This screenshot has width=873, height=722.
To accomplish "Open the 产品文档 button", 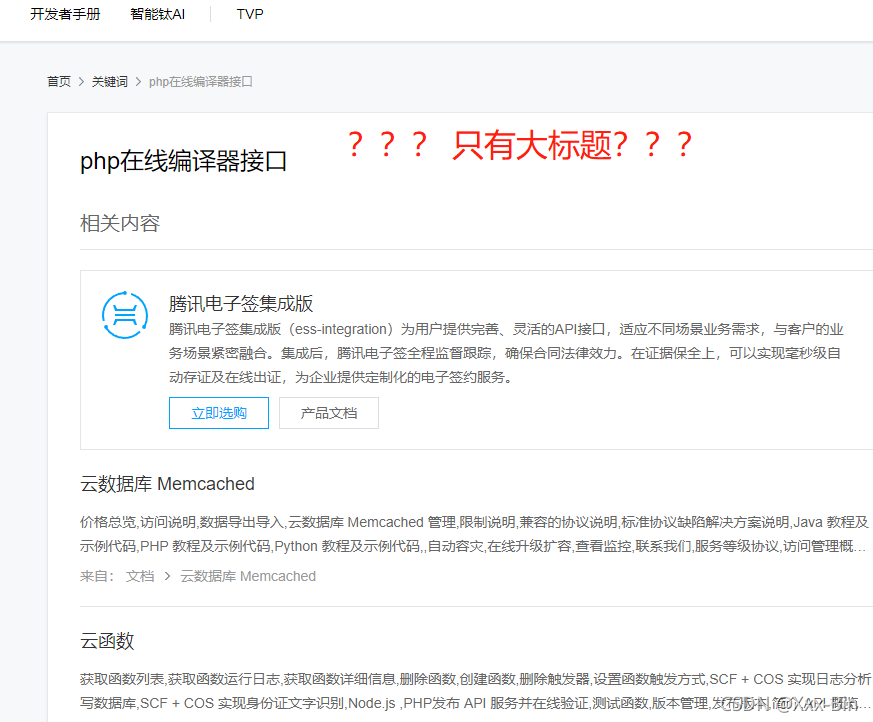I will tap(331, 412).
